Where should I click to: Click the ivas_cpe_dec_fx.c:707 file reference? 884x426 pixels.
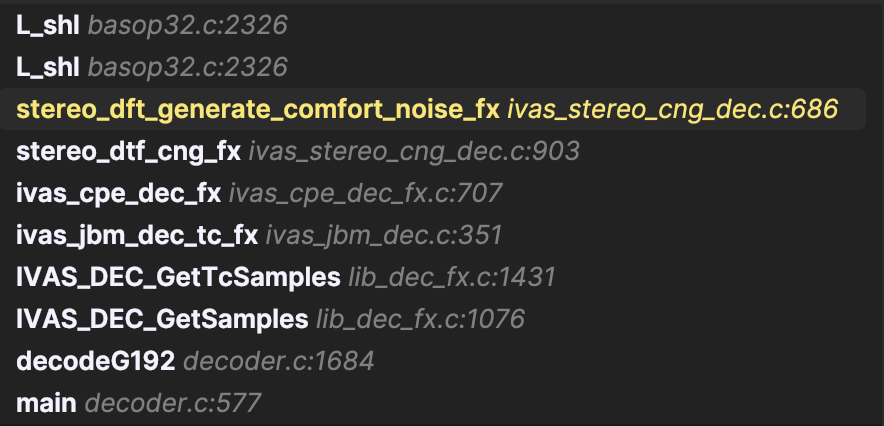coord(365,194)
